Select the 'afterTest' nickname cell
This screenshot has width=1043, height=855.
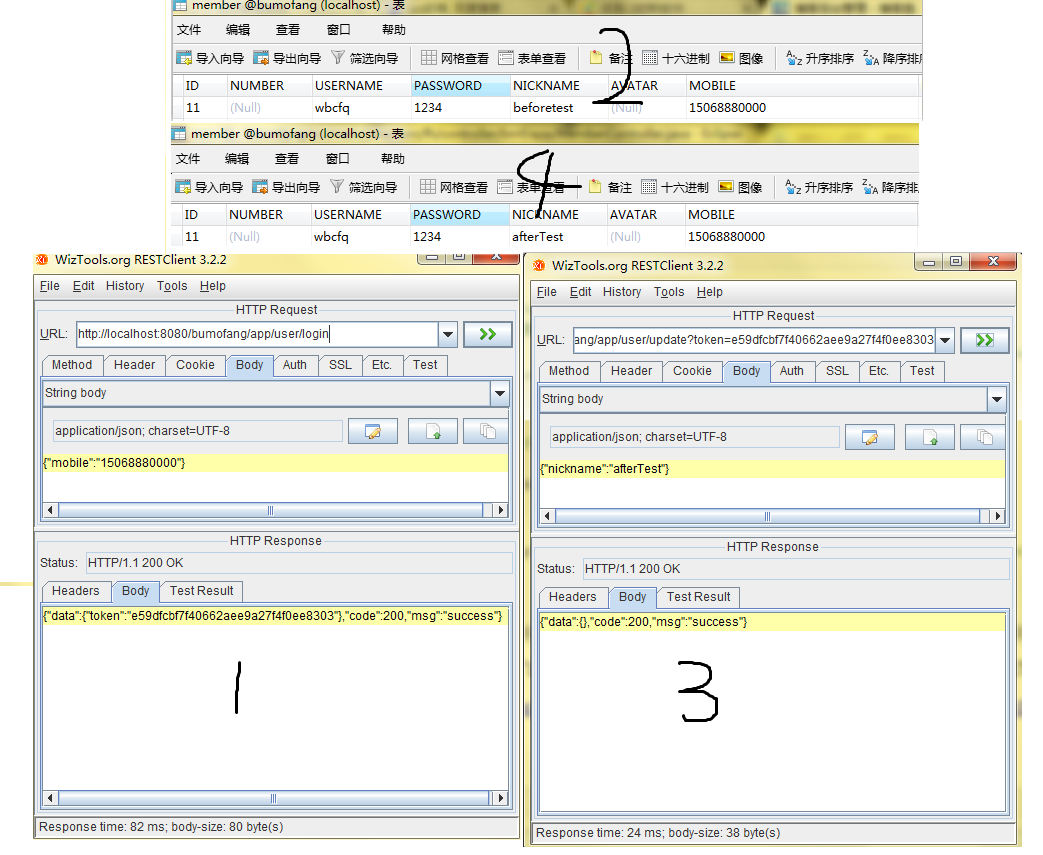click(x=557, y=237)
